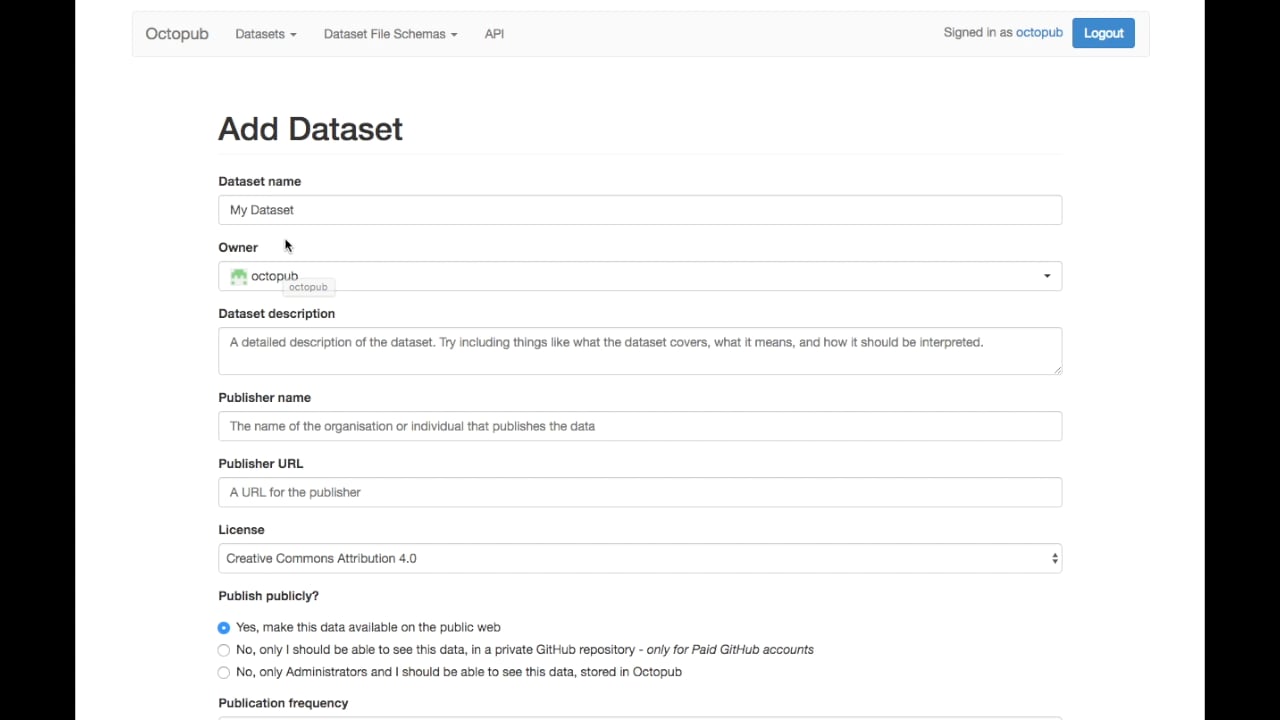Viewport: 1280px width, 720px height.
Task: Click the 'Add Dataset' heading
Action: coord(310,129)
